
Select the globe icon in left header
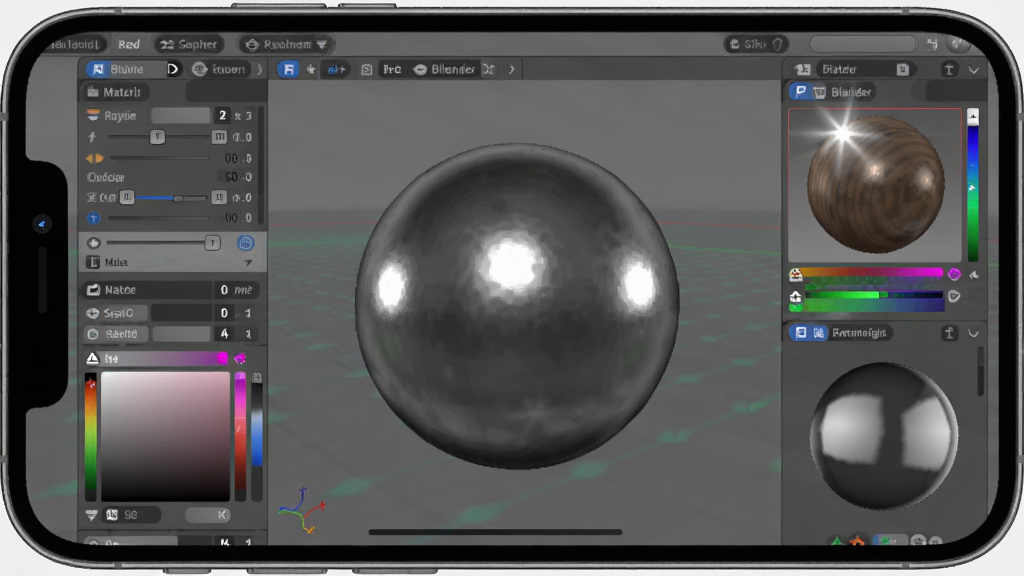(199, 69)
